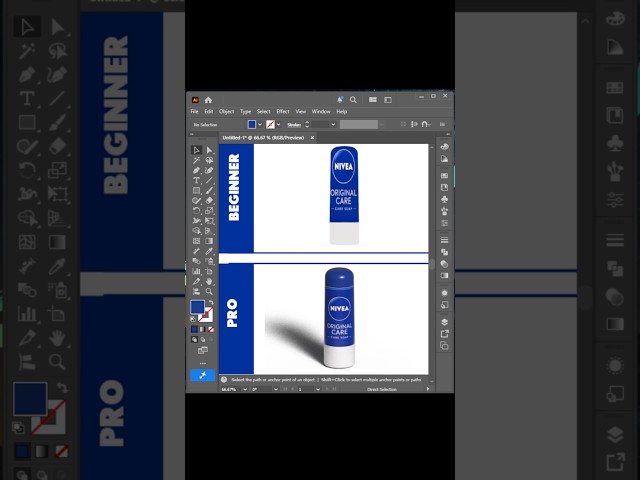Select the Rotate tool
Image resolution: width=640 pixels, height=480 pixels.
coord(196,211)
